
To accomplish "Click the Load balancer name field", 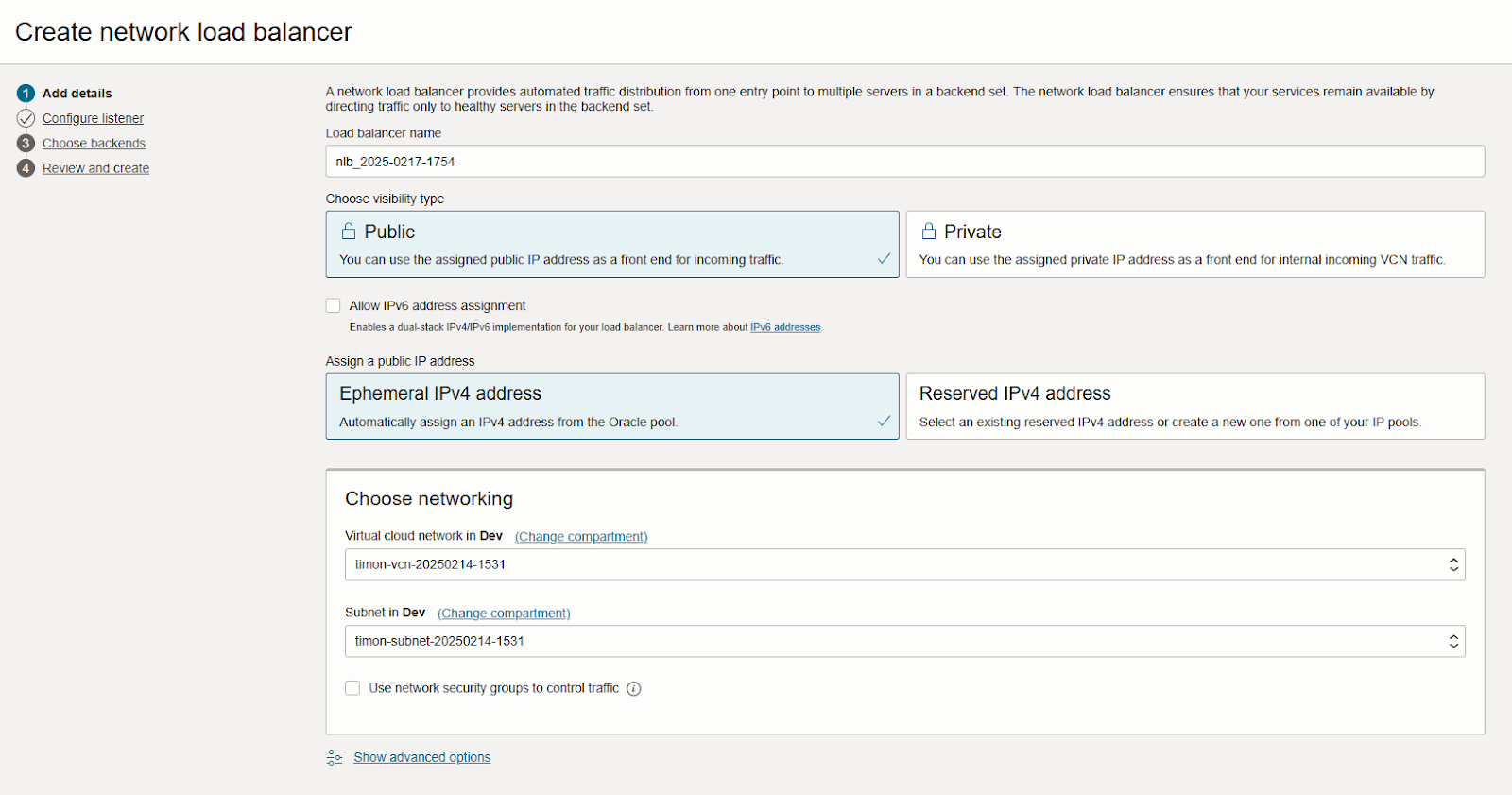I will (904, 162).
